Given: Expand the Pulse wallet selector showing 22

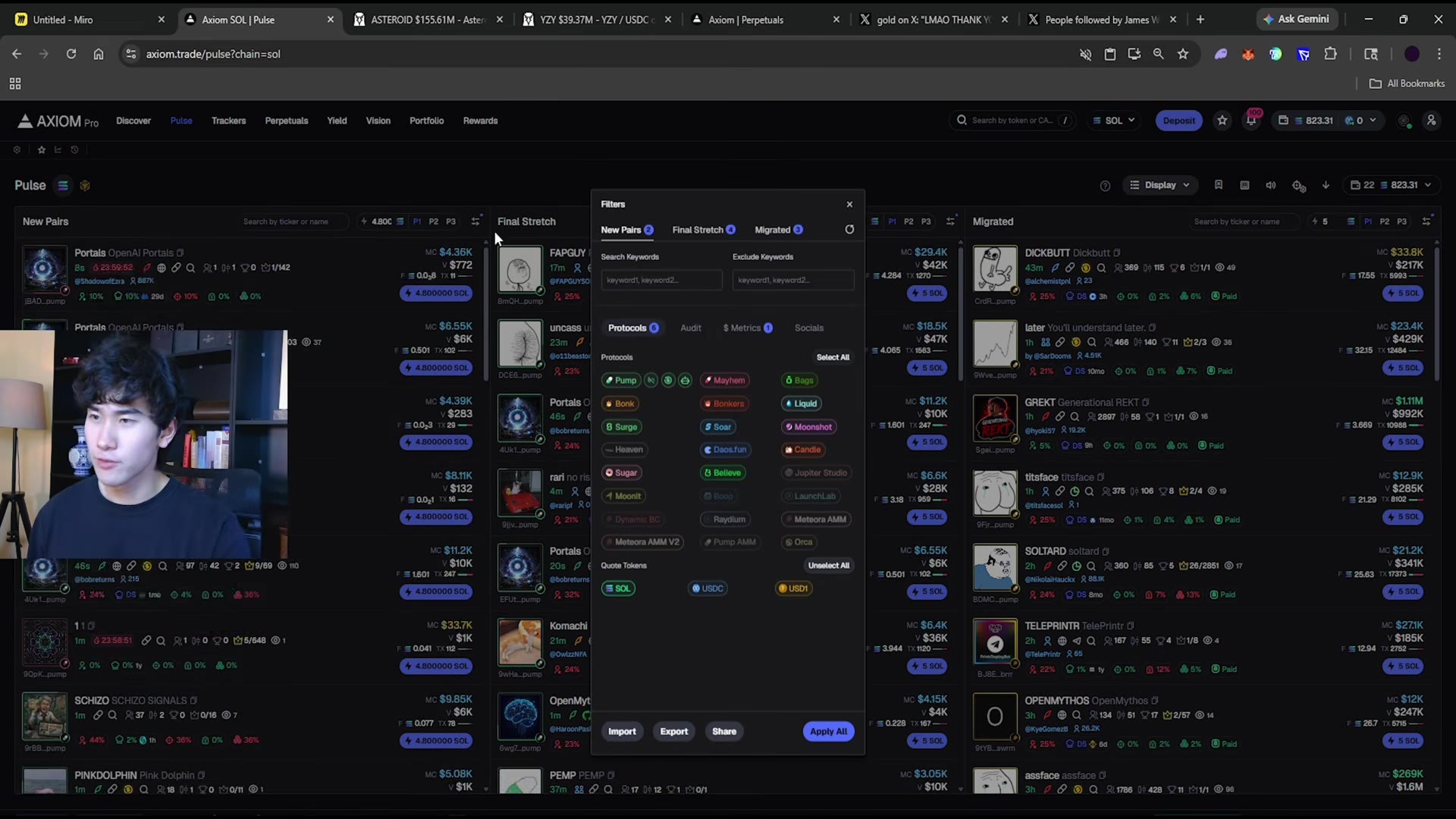Looking at the screenshot, I should (1392, 185).
